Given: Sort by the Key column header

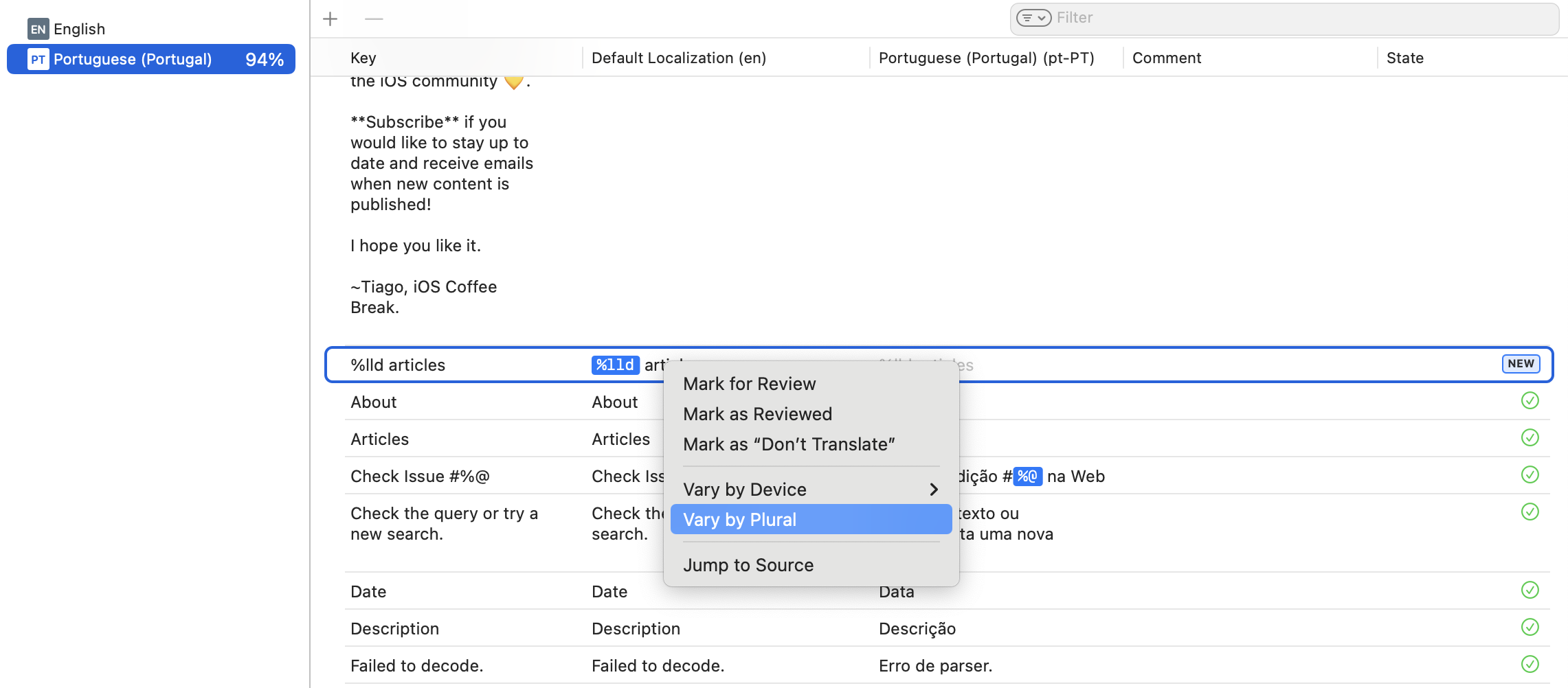Looking at the screenshot, I should pyautogui.click(x=363, y=58).
